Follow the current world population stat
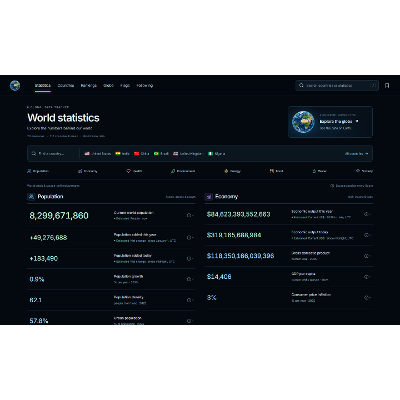The width and height of the screenshot is (400, 400). pos(190,215)
